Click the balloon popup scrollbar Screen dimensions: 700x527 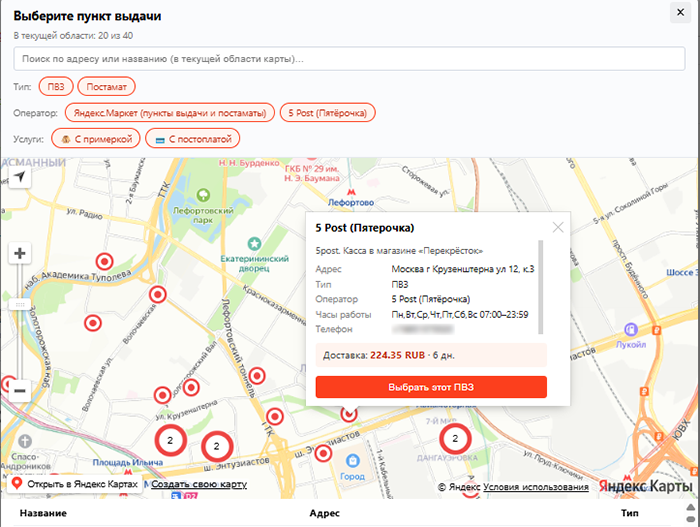(541, 287)
